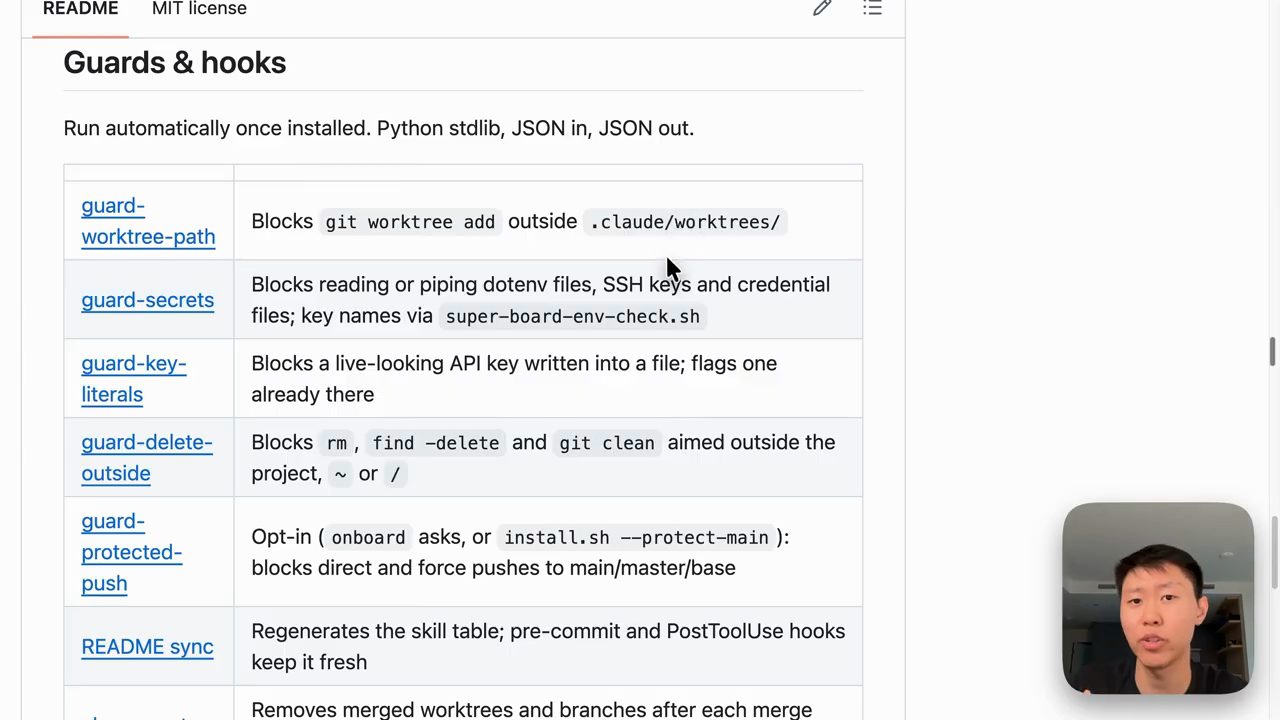This screenshot has height=720, width=1280.
Task: Switch to the README tab
Action: point(80,9)
